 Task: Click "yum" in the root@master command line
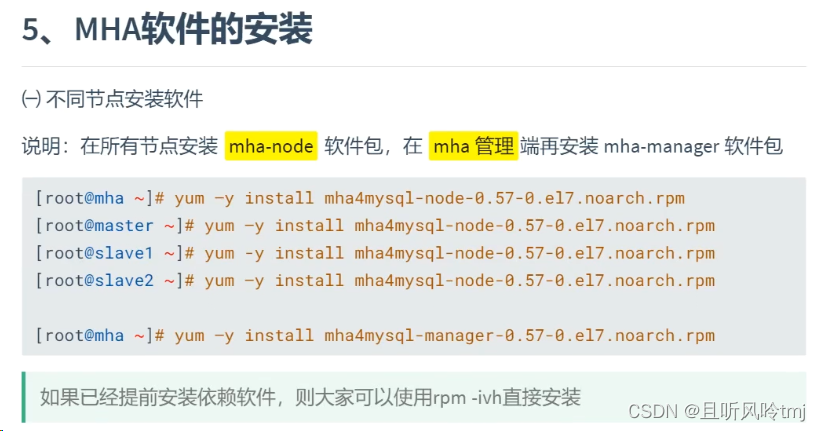coord(219,225)
